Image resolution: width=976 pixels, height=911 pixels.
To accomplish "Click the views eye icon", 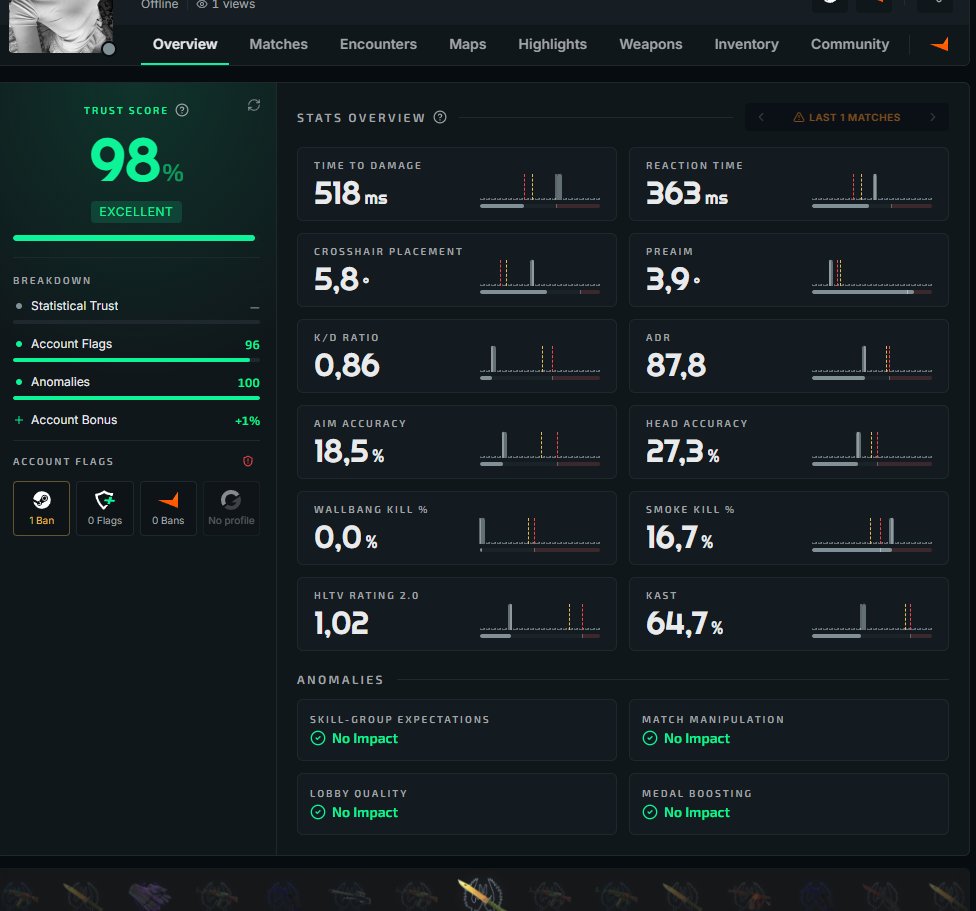I will [x=202, y=4].
